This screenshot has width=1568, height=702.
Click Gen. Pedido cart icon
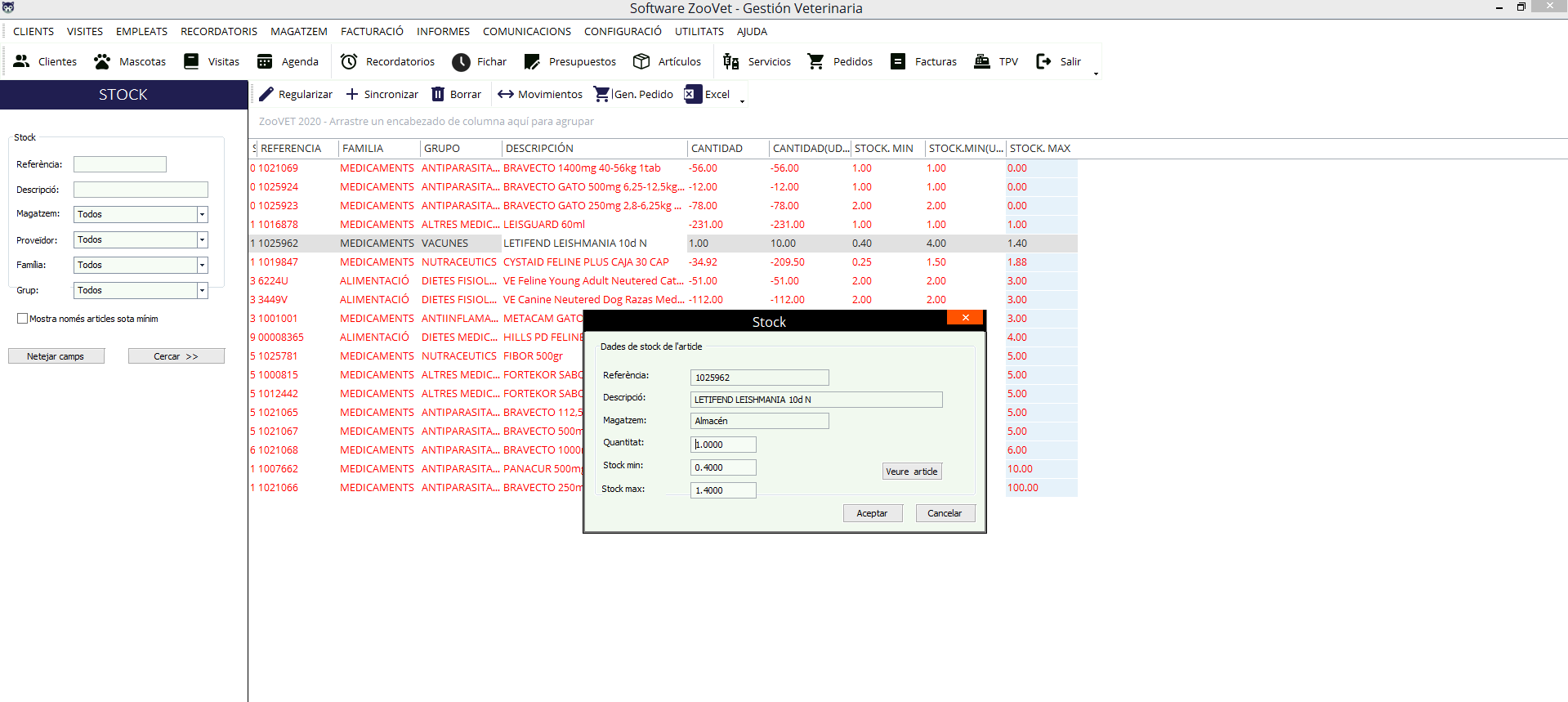click(x=602, y=94)
